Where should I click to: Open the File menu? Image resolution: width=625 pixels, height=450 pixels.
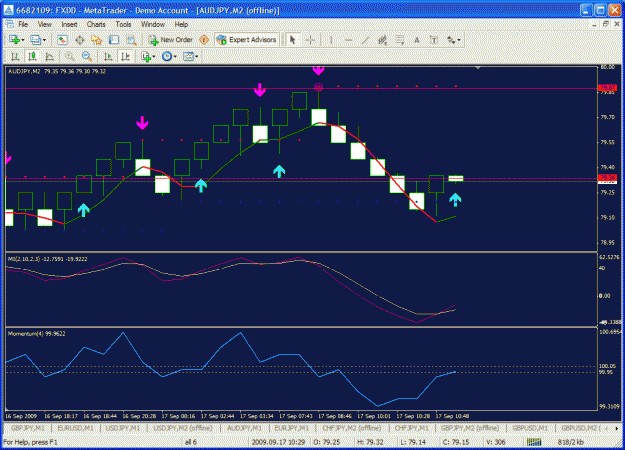(x=23, y=25)
